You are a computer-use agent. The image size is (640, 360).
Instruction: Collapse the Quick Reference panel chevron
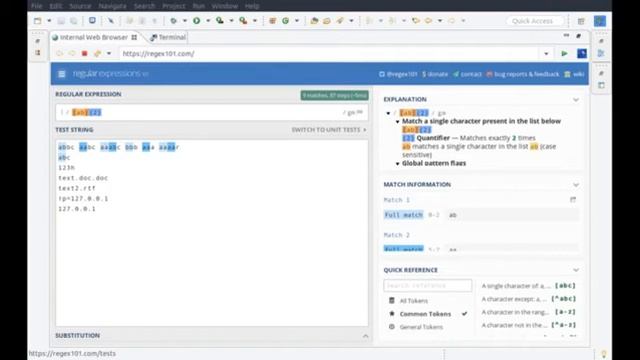point(576,270)
